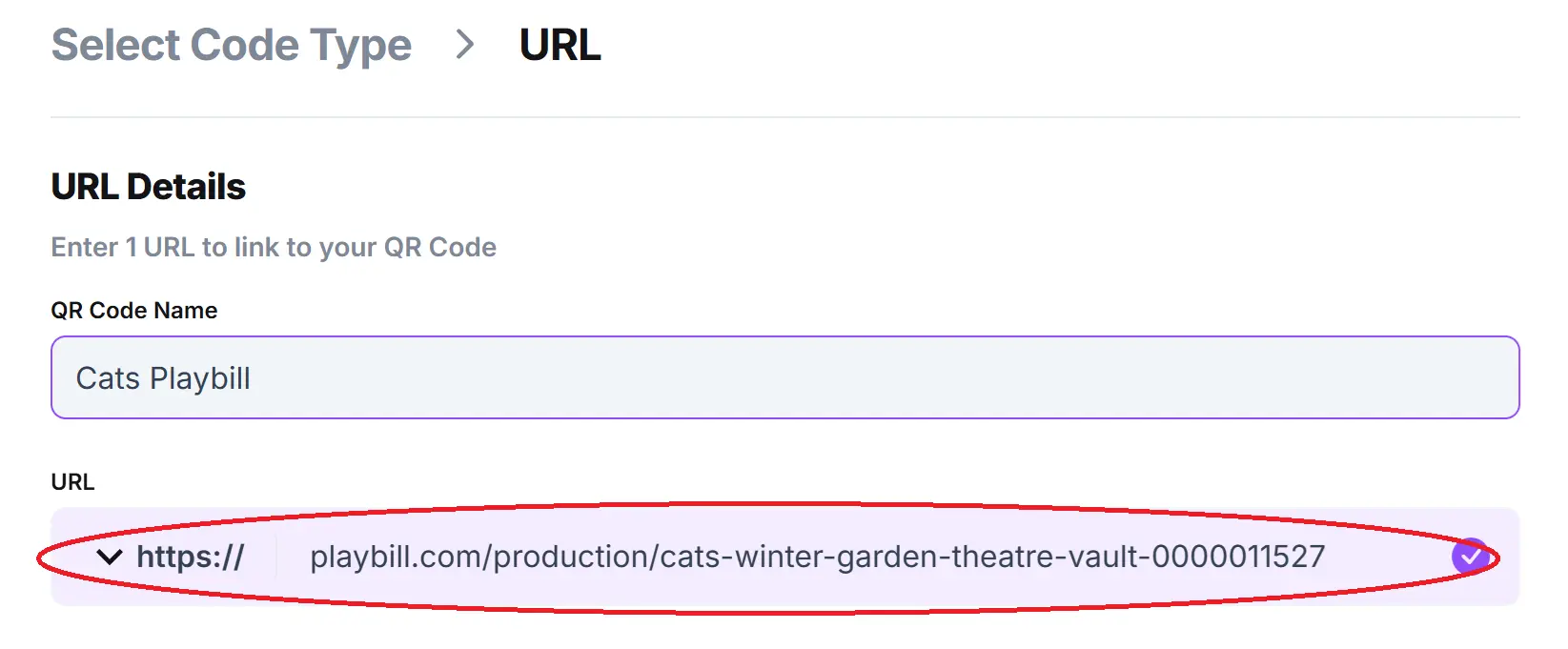Click the Enter 1 URL helper text
Image resolution: width=1568 pixels, height=649 pixels.
click(x=274, y=248)
